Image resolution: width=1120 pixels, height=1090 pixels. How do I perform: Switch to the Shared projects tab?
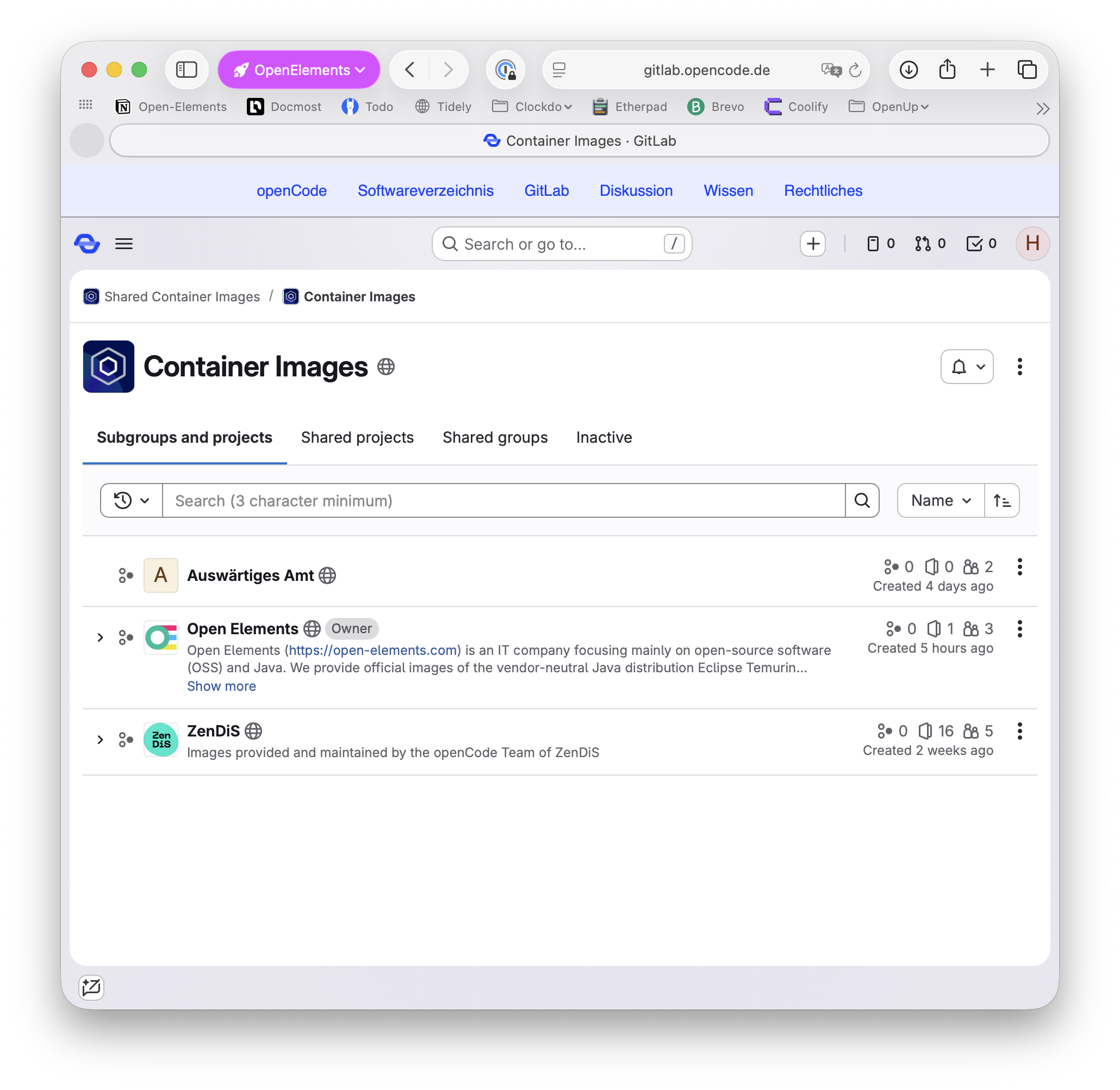point(357,437)
